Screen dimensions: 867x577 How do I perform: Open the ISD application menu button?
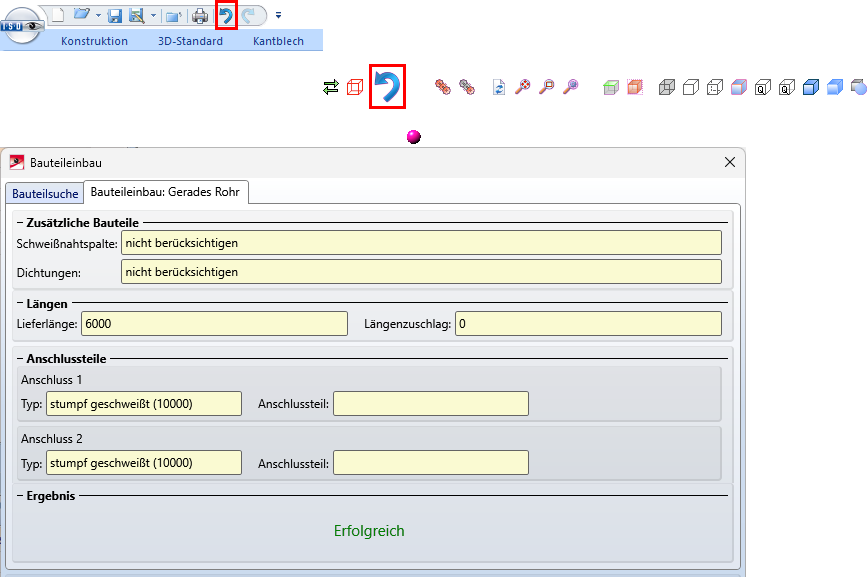pos(22,24)
